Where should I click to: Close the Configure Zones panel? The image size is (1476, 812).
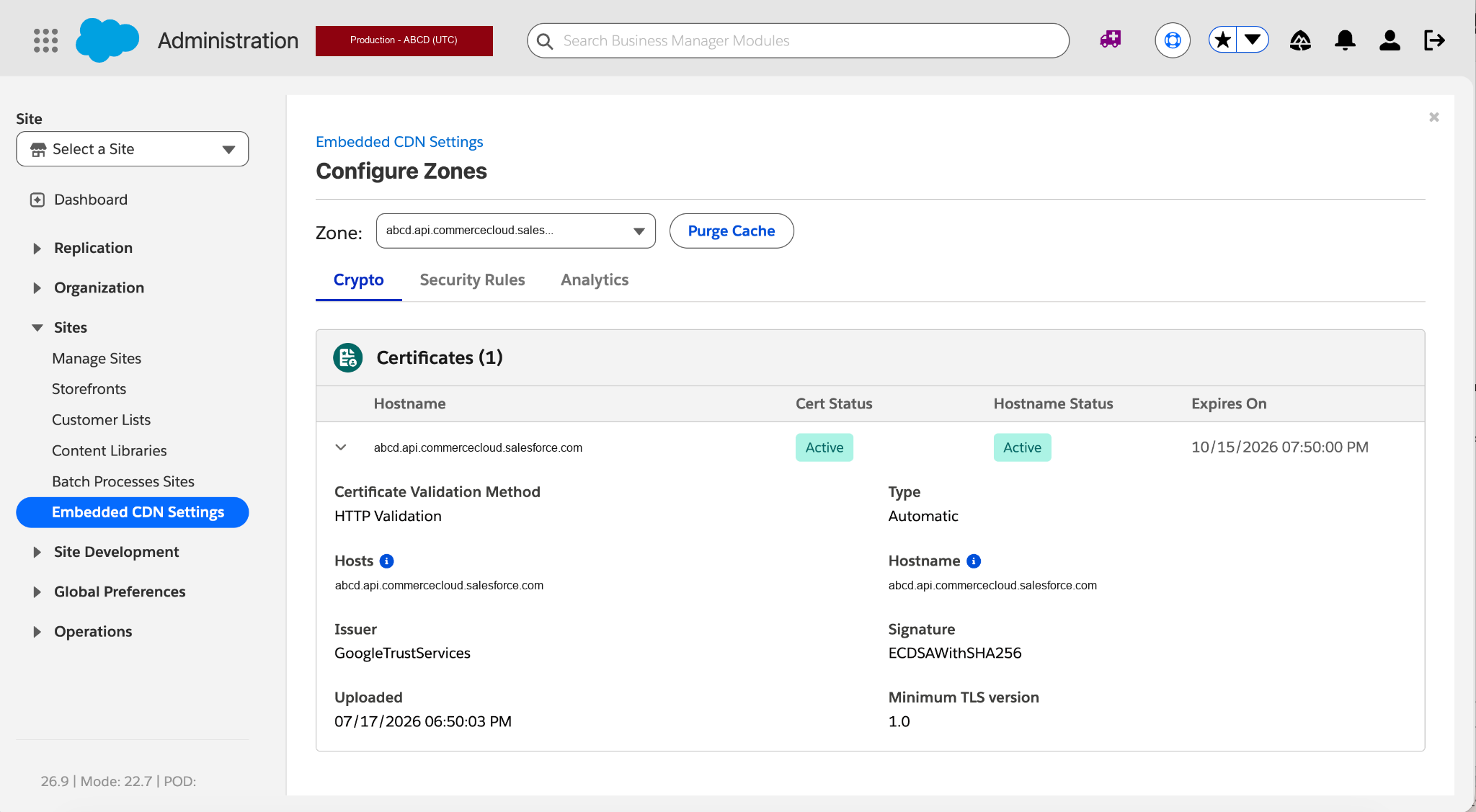pos(1433,117)
